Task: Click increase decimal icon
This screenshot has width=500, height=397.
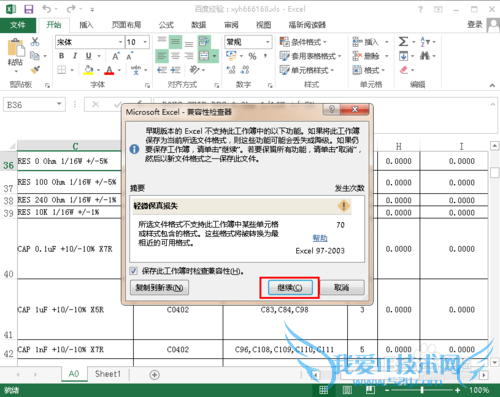Action: point(231,70)
